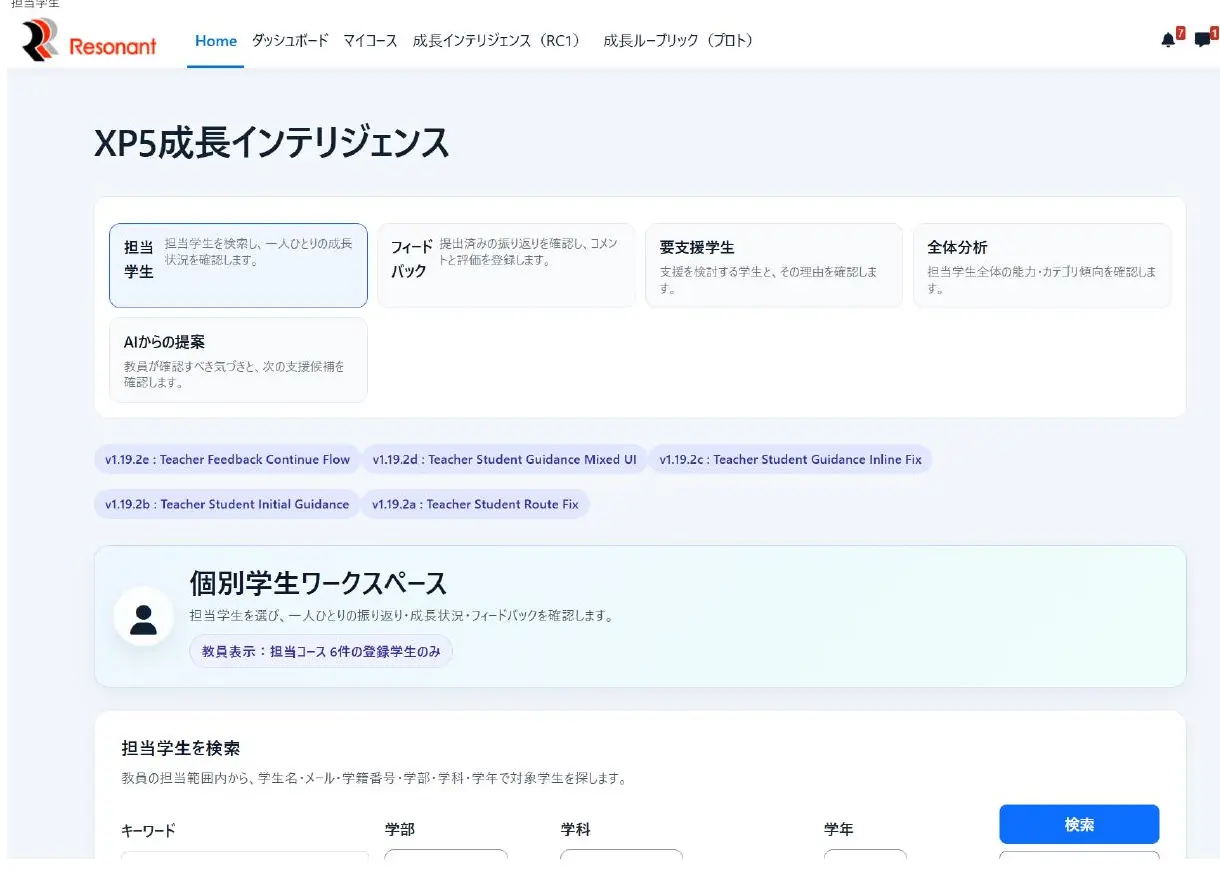Open the AIからの提案 card
Viewport: 1220px width, 870px height.
click(238, 360)
